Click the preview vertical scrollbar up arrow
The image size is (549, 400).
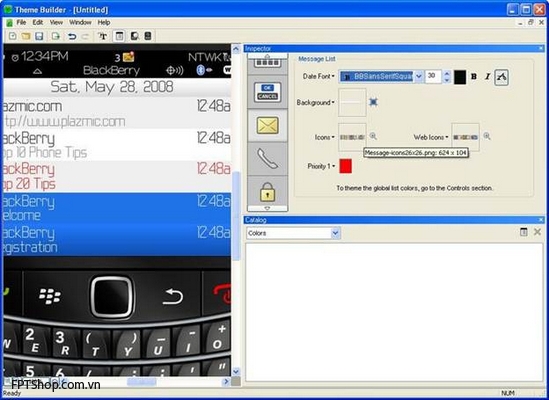click(x=236, y=49)
